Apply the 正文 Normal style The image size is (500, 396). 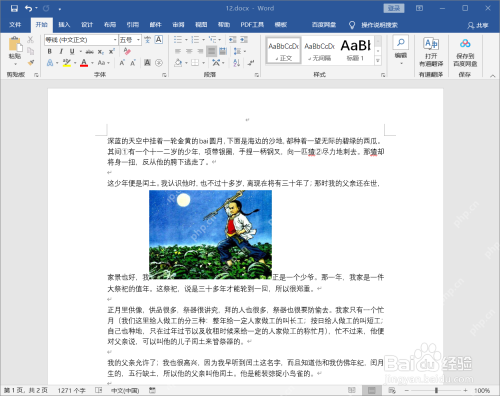[284, 51]
